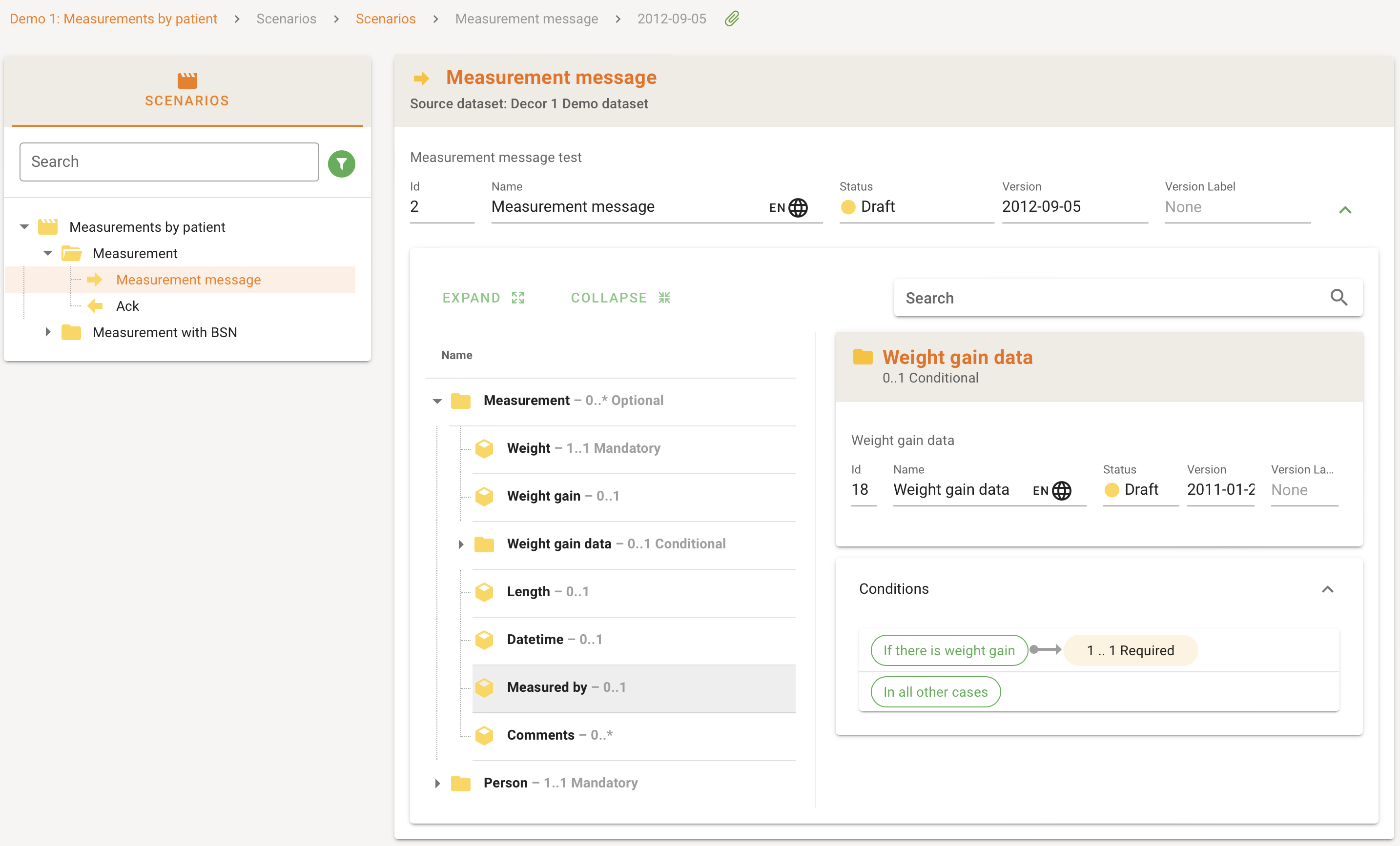1400x846 pixels.
Task: Click the globe icon next to Weight gain data
Action: click(1061, 490)
